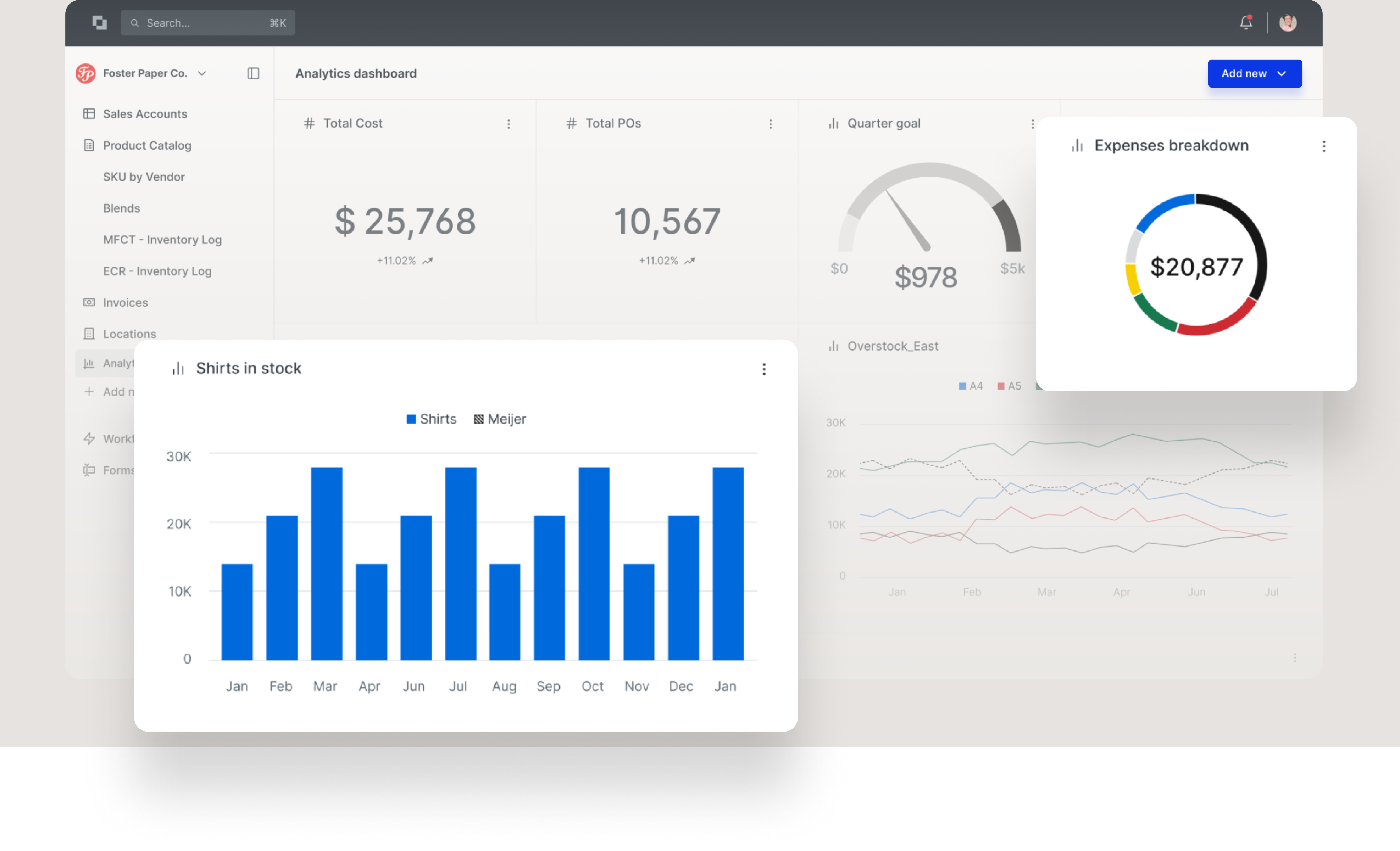Expand the Foster Paper Co. workspace dropdown
The width and height of the screenshot is (1400, 851).
(x=202, y=73)
